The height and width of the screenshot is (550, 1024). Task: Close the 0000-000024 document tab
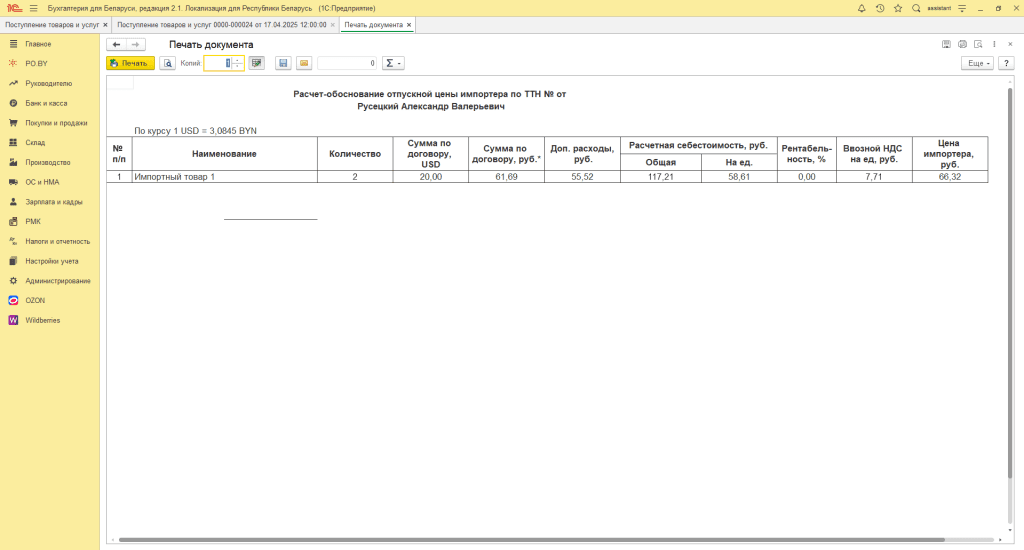tap(332, 25)
